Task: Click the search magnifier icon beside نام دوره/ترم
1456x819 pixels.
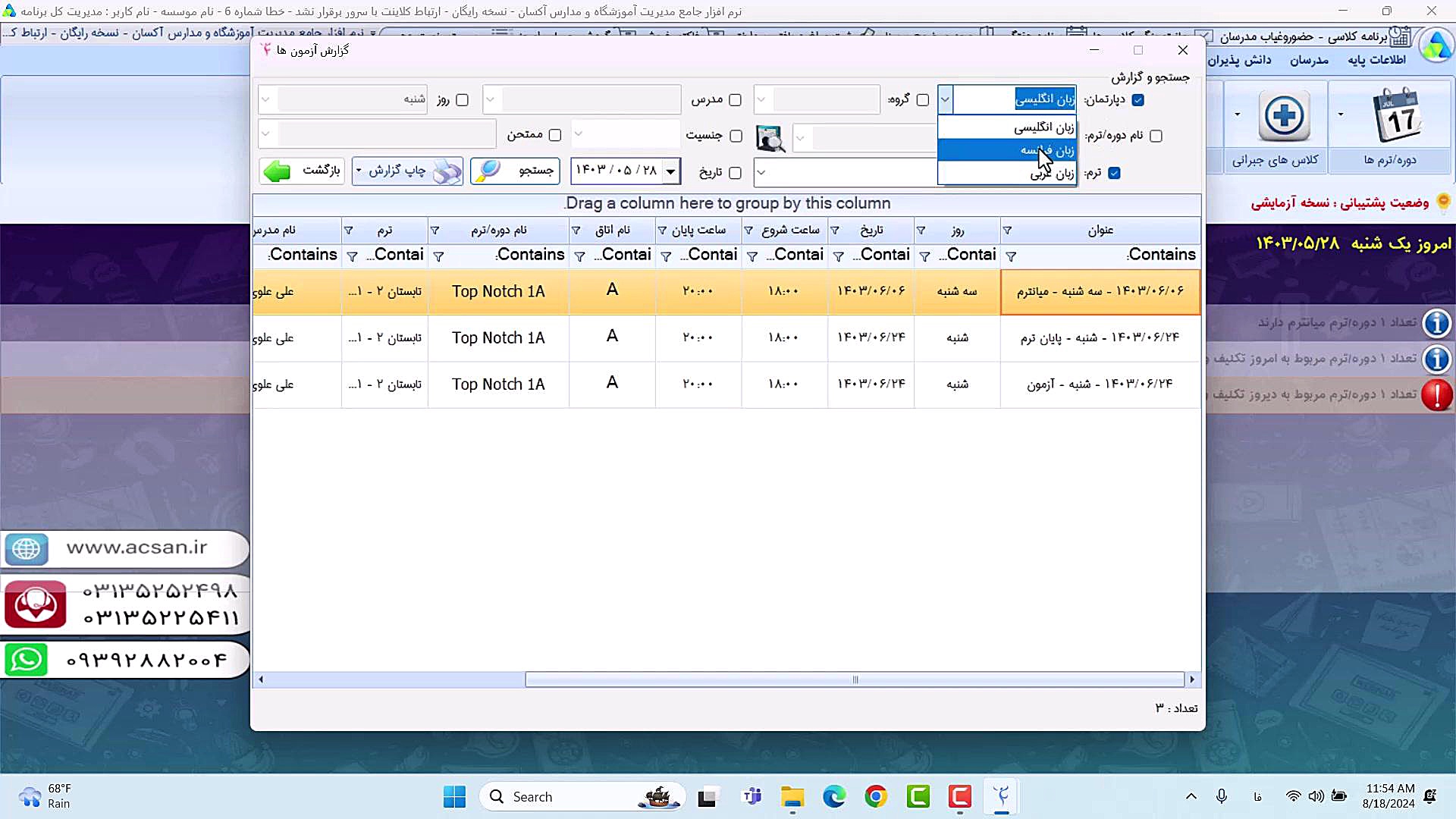Action: click(x=770, y=137)
